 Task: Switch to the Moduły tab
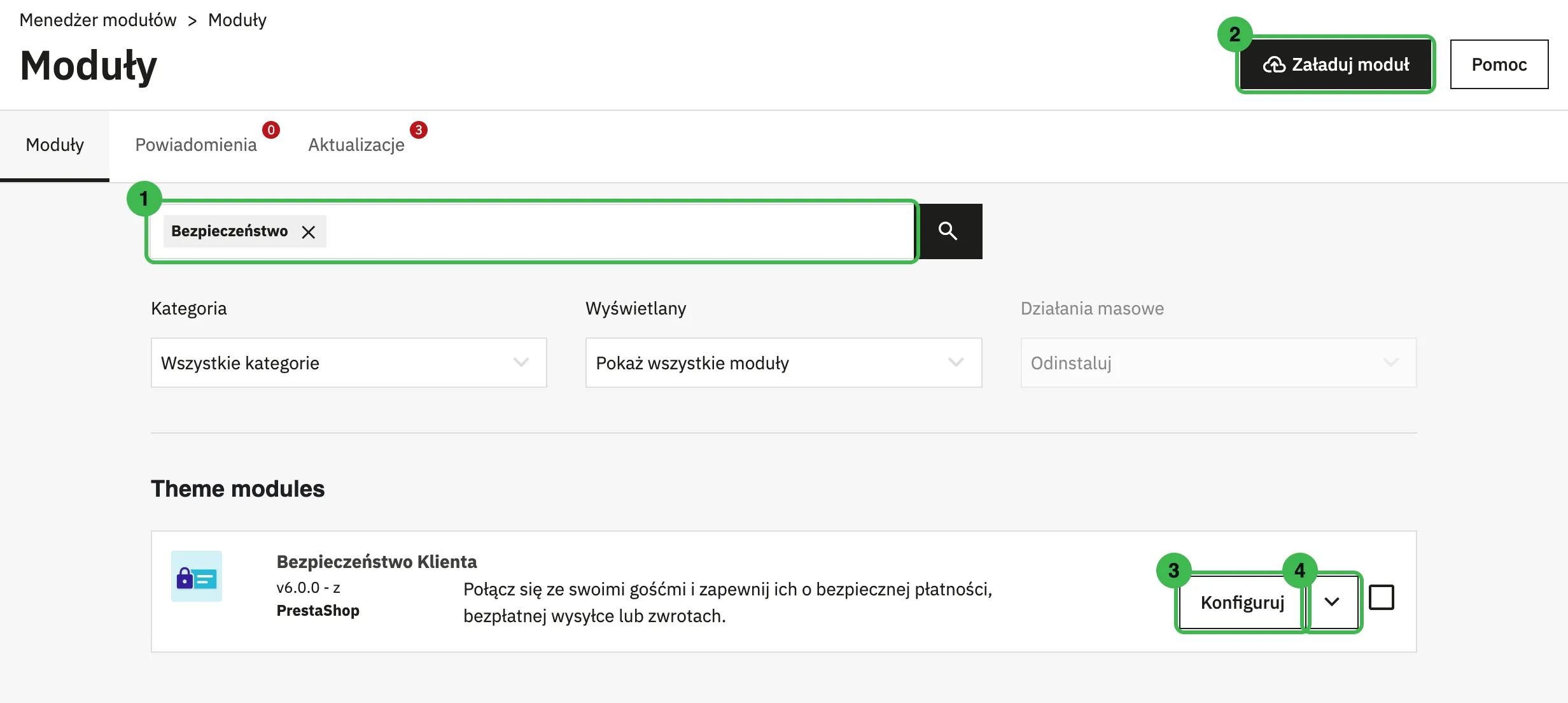coord(55,145)
